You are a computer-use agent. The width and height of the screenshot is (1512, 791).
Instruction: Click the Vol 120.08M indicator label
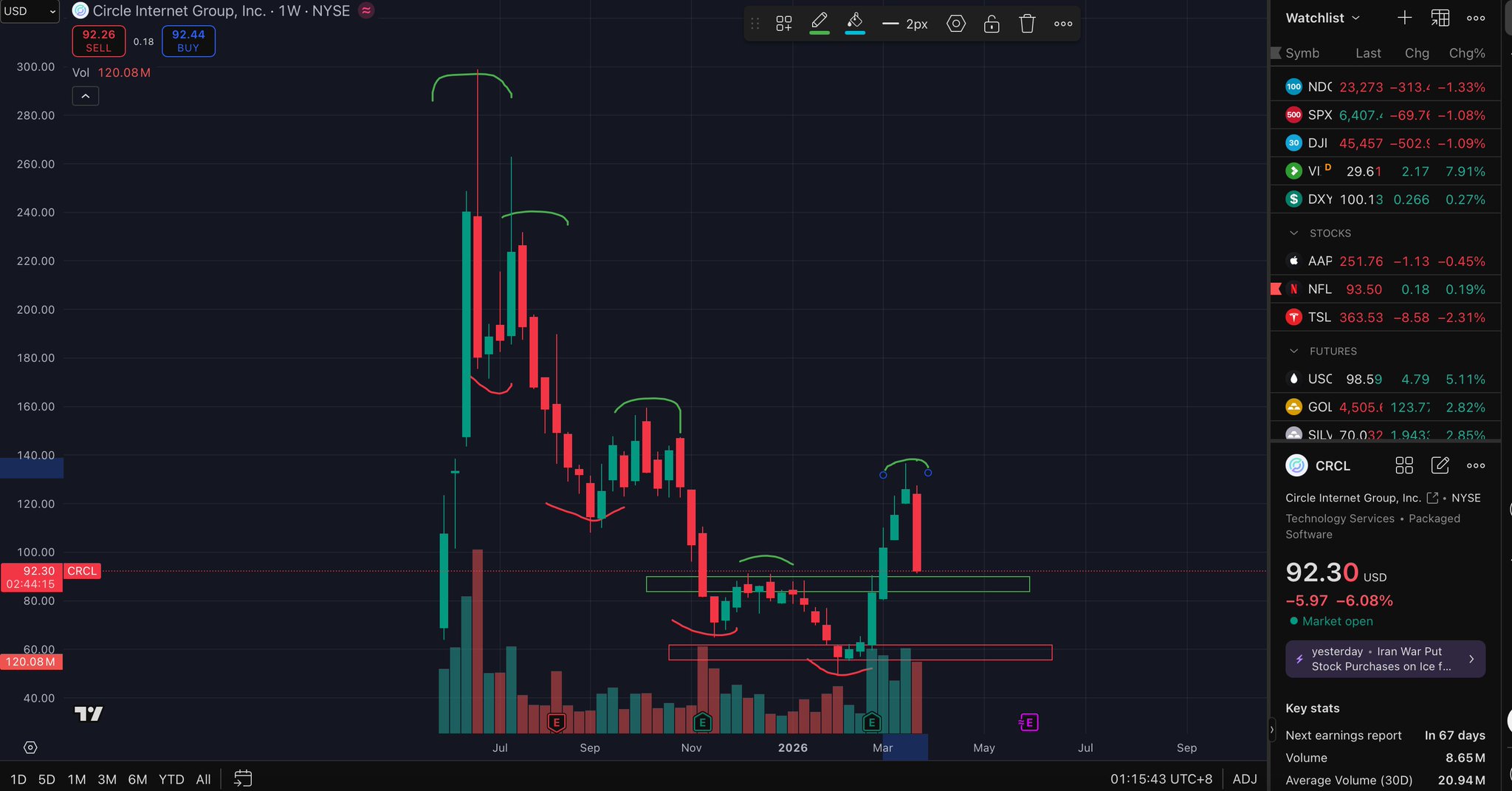pyautogui.click(x=111, y=72)
